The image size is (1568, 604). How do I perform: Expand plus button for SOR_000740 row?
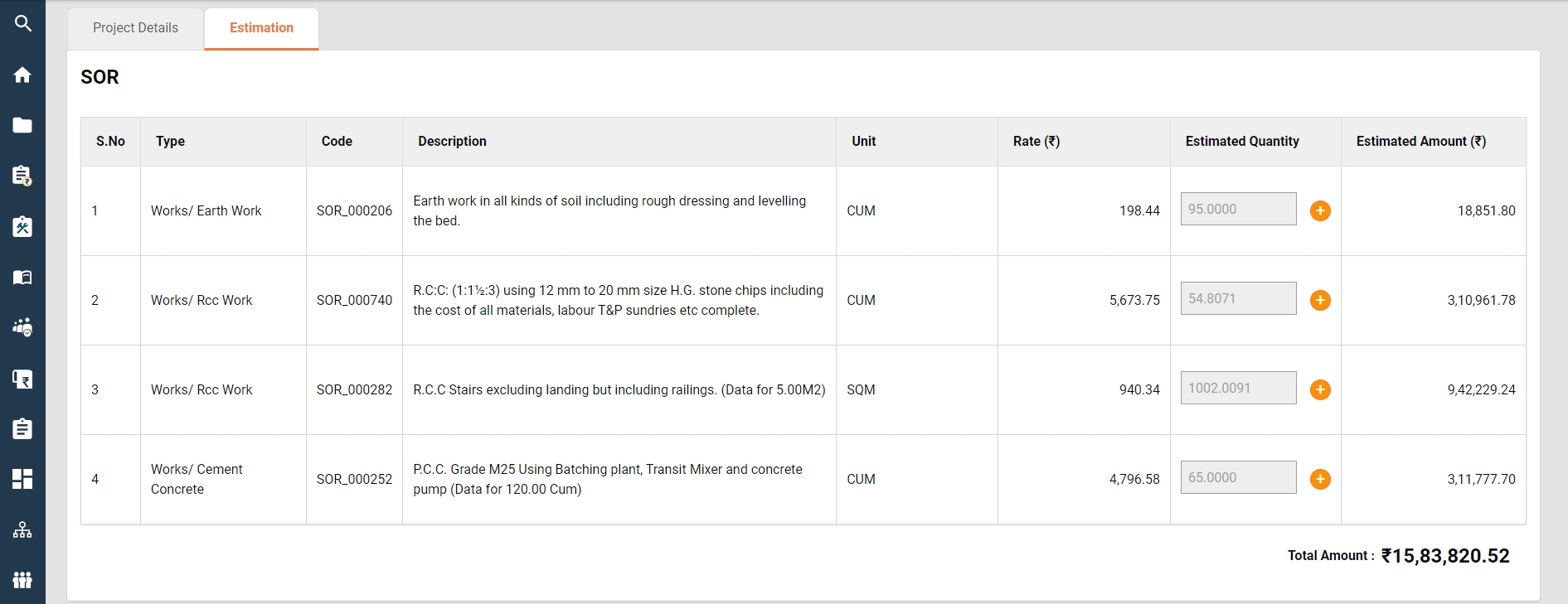1320,300
